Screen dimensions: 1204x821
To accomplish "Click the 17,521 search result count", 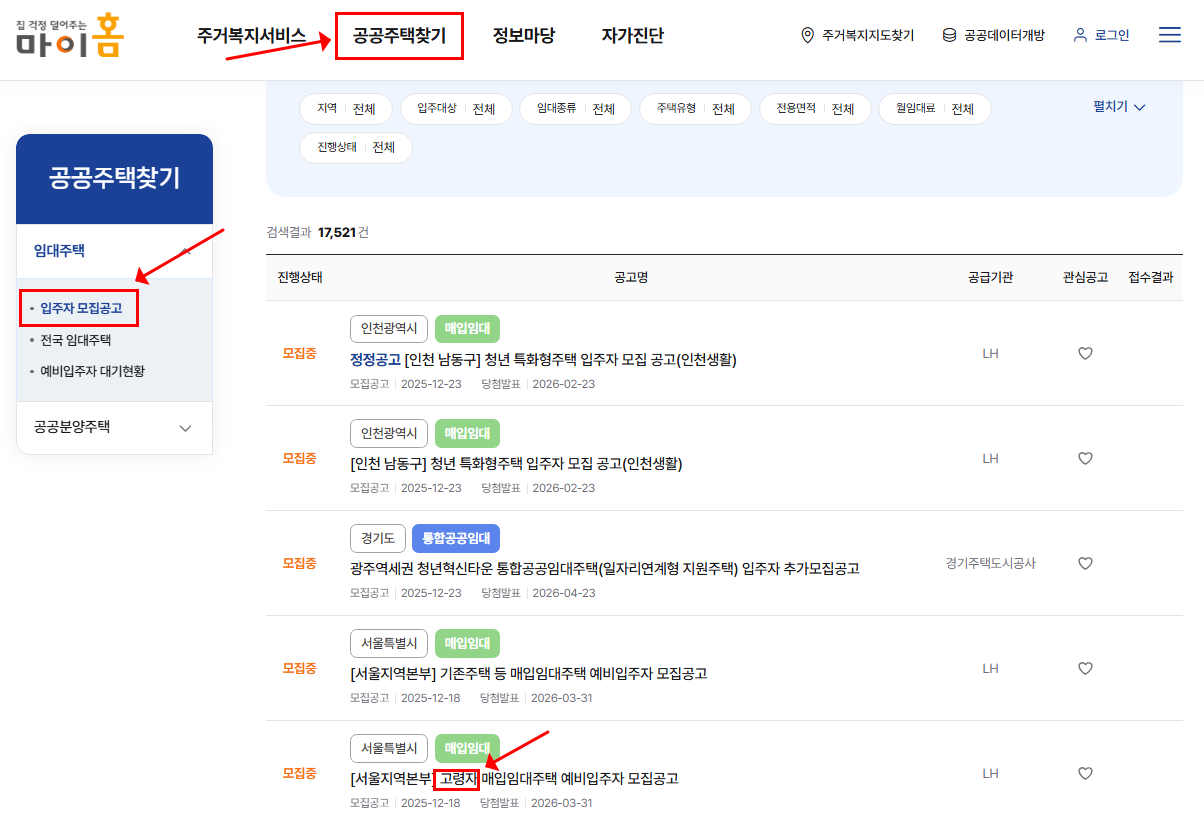I will [336, 232].
